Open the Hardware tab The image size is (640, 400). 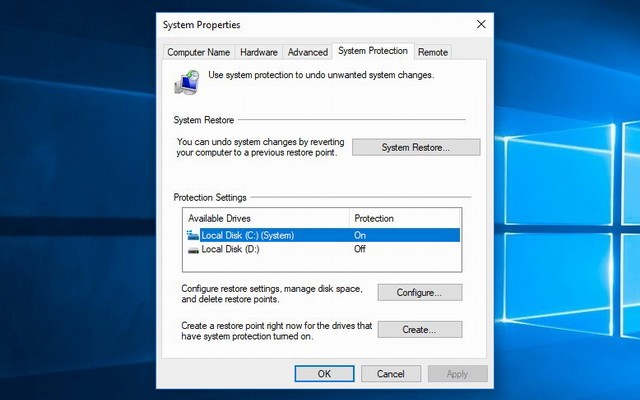click(x=259, y=52)
